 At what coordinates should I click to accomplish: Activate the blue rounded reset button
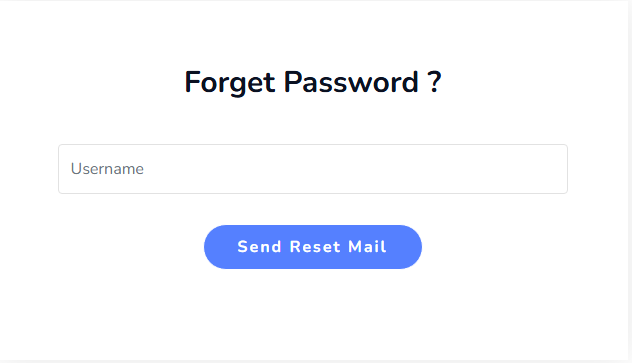coord(313,247)
